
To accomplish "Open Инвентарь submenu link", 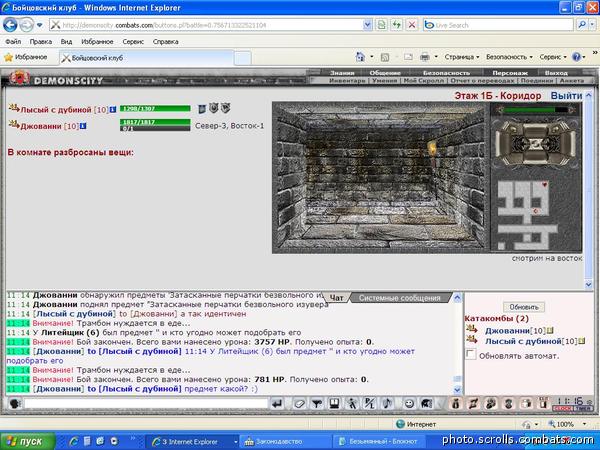I will [347, 81].
